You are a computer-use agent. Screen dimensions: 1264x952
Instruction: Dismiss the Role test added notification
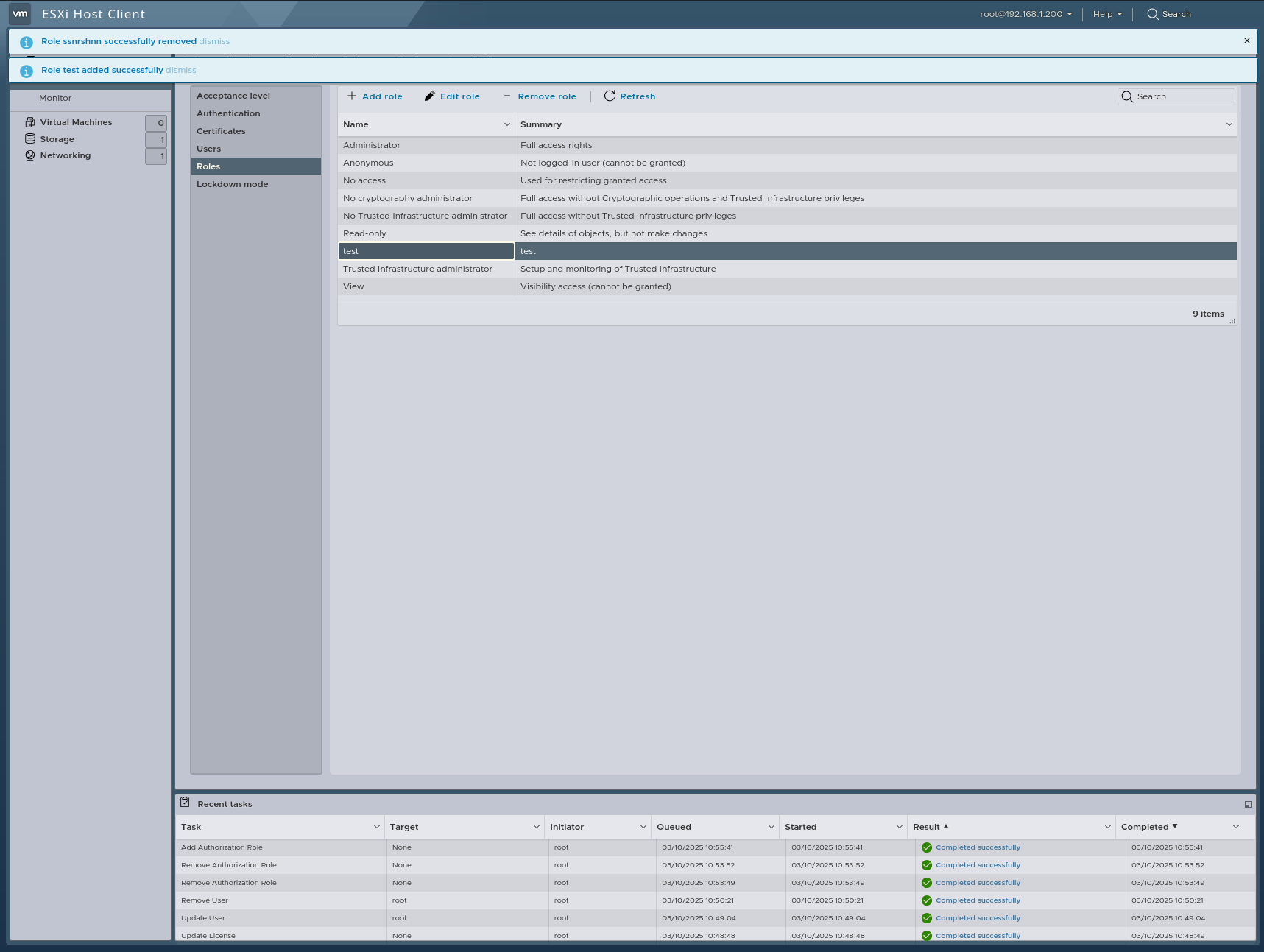(x=181, y=70)
